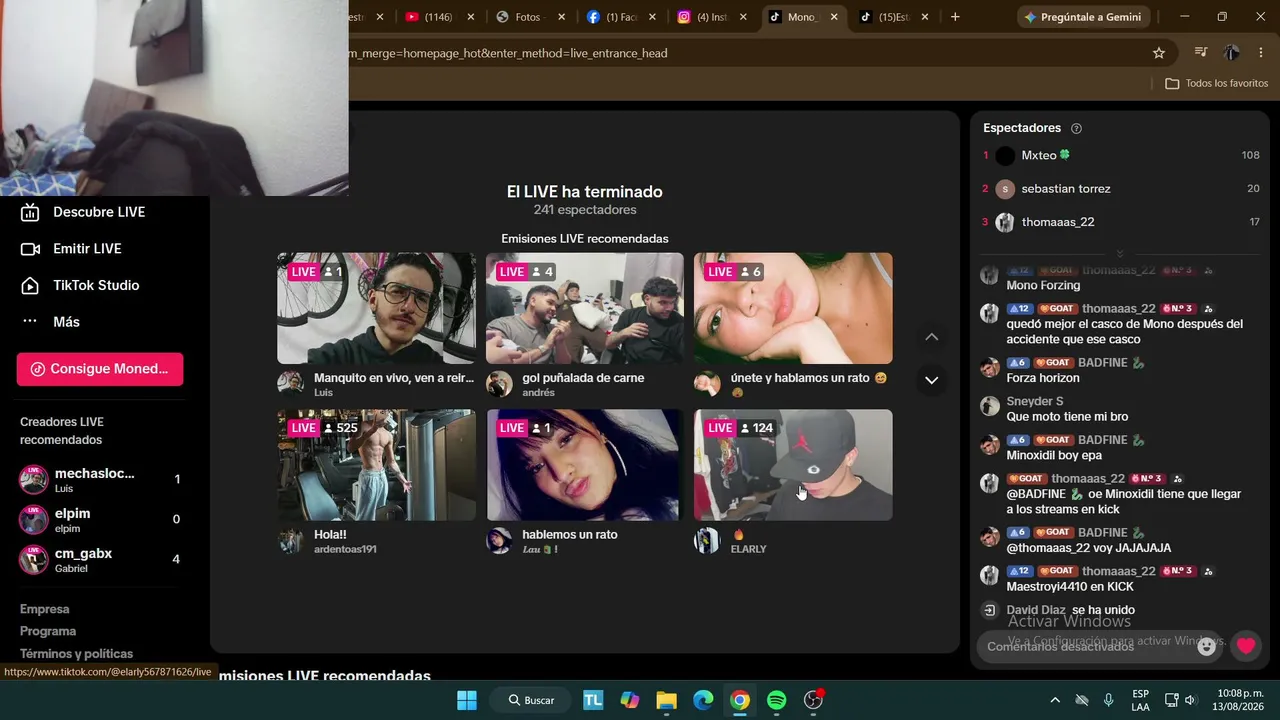1280x720 pixels.
Task: Click 'Que moto tiene mi bro' chat message
Action: [x=1067, y=417]
